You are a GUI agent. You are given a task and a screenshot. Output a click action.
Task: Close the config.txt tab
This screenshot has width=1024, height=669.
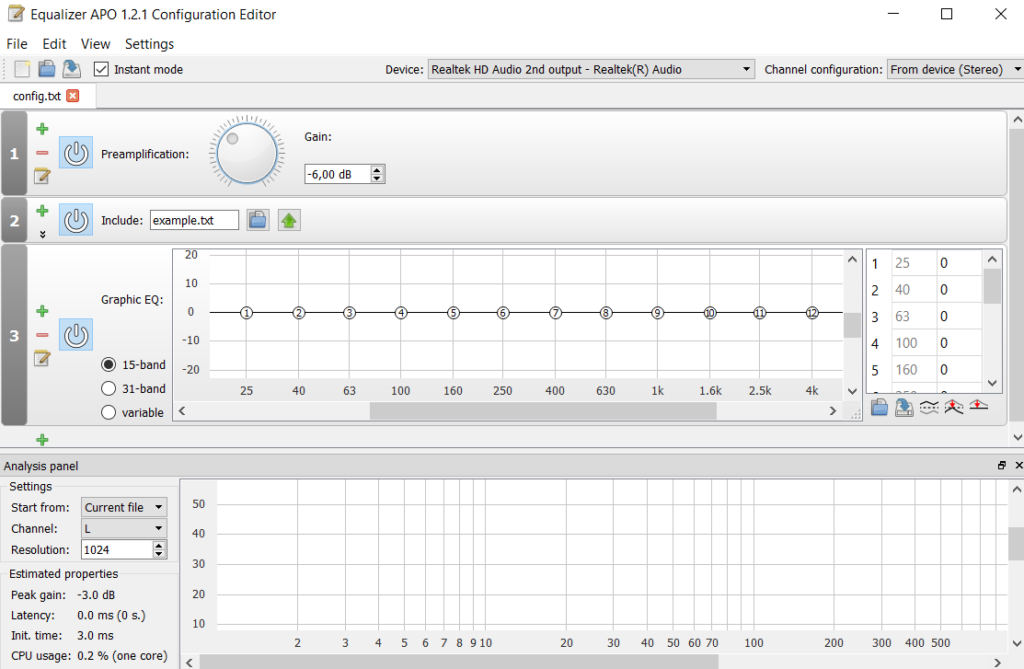73,95
